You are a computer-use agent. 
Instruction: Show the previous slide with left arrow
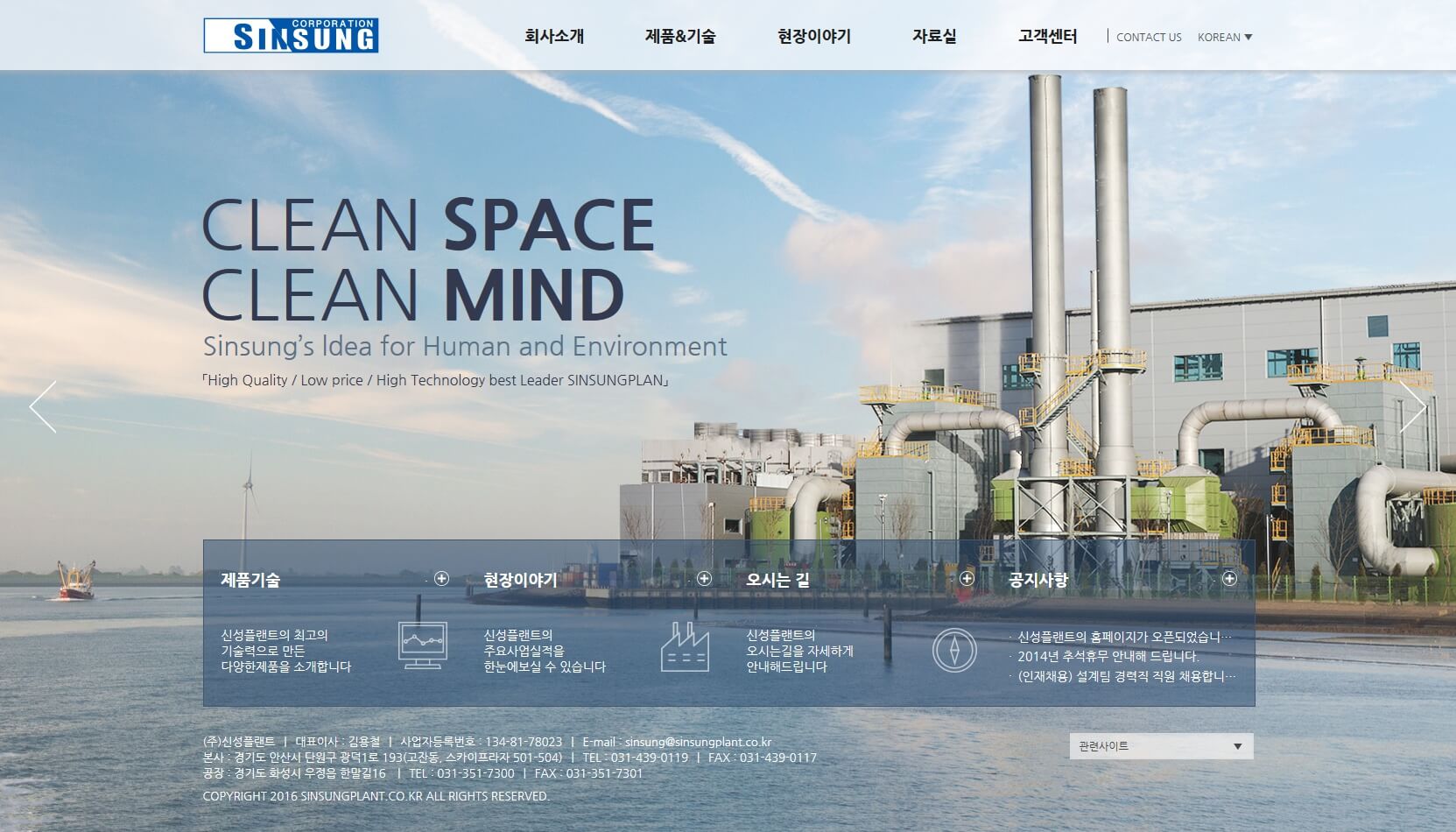point(43,406)
